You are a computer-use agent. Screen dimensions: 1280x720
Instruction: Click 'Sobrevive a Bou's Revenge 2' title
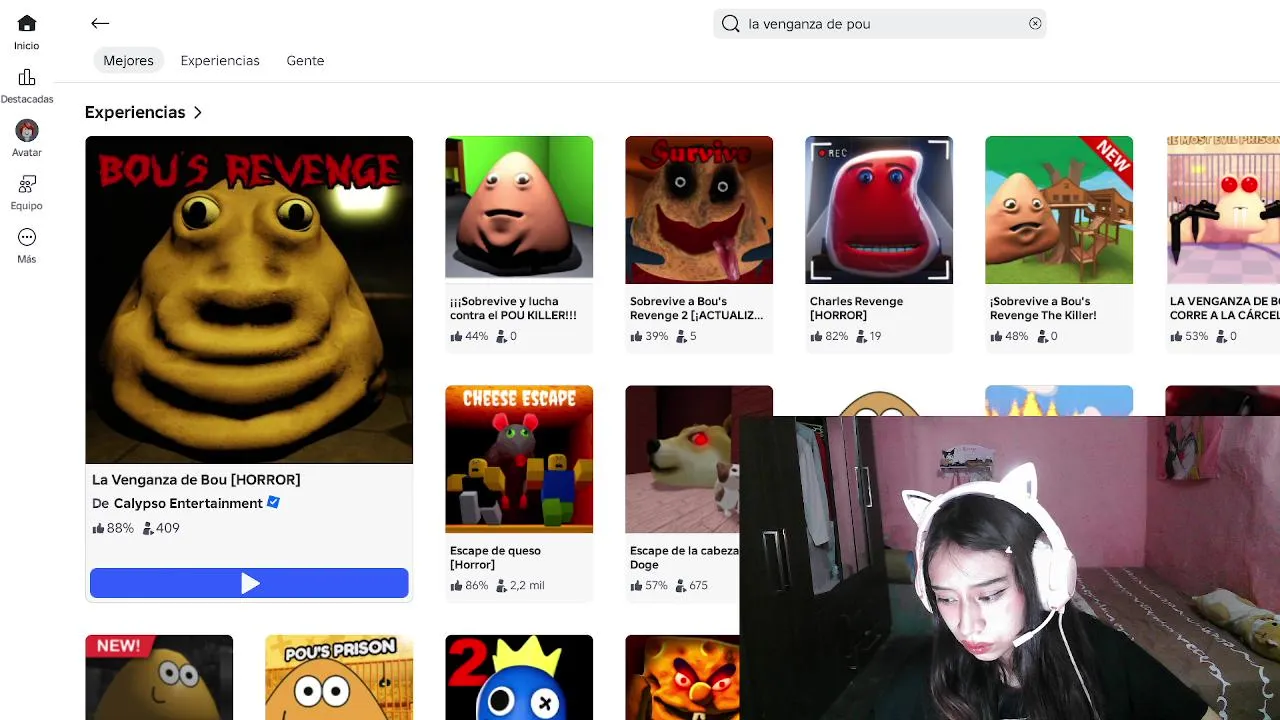[696, 308]
